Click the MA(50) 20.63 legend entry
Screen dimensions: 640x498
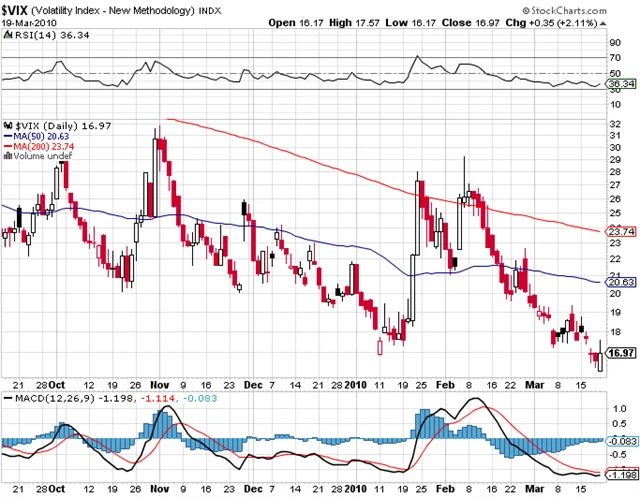click(x=36, y=136)
